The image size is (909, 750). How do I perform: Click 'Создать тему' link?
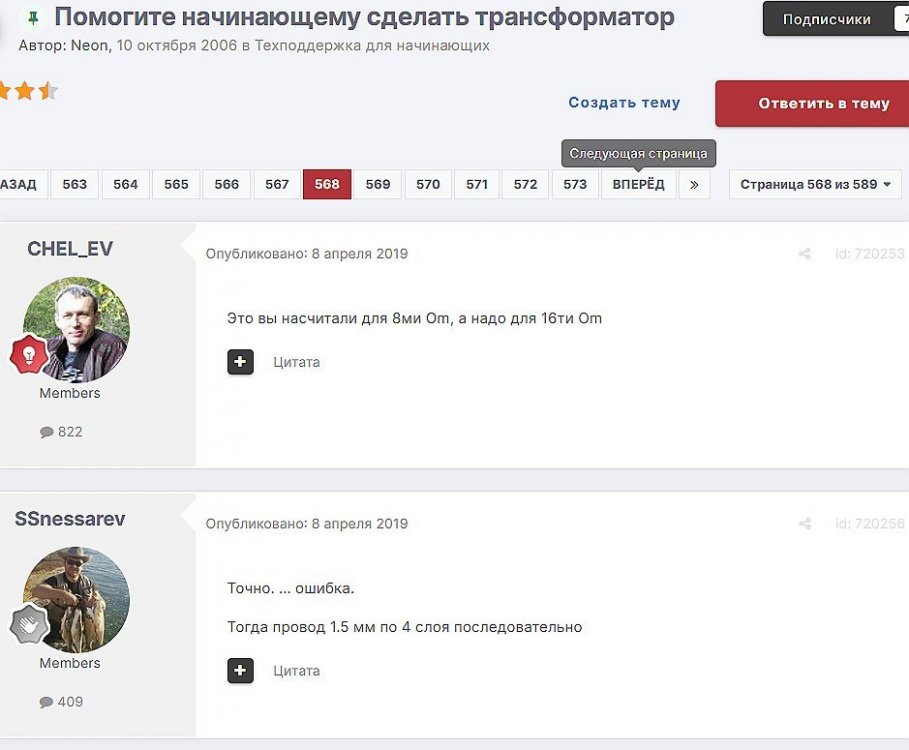pos(624,103)
